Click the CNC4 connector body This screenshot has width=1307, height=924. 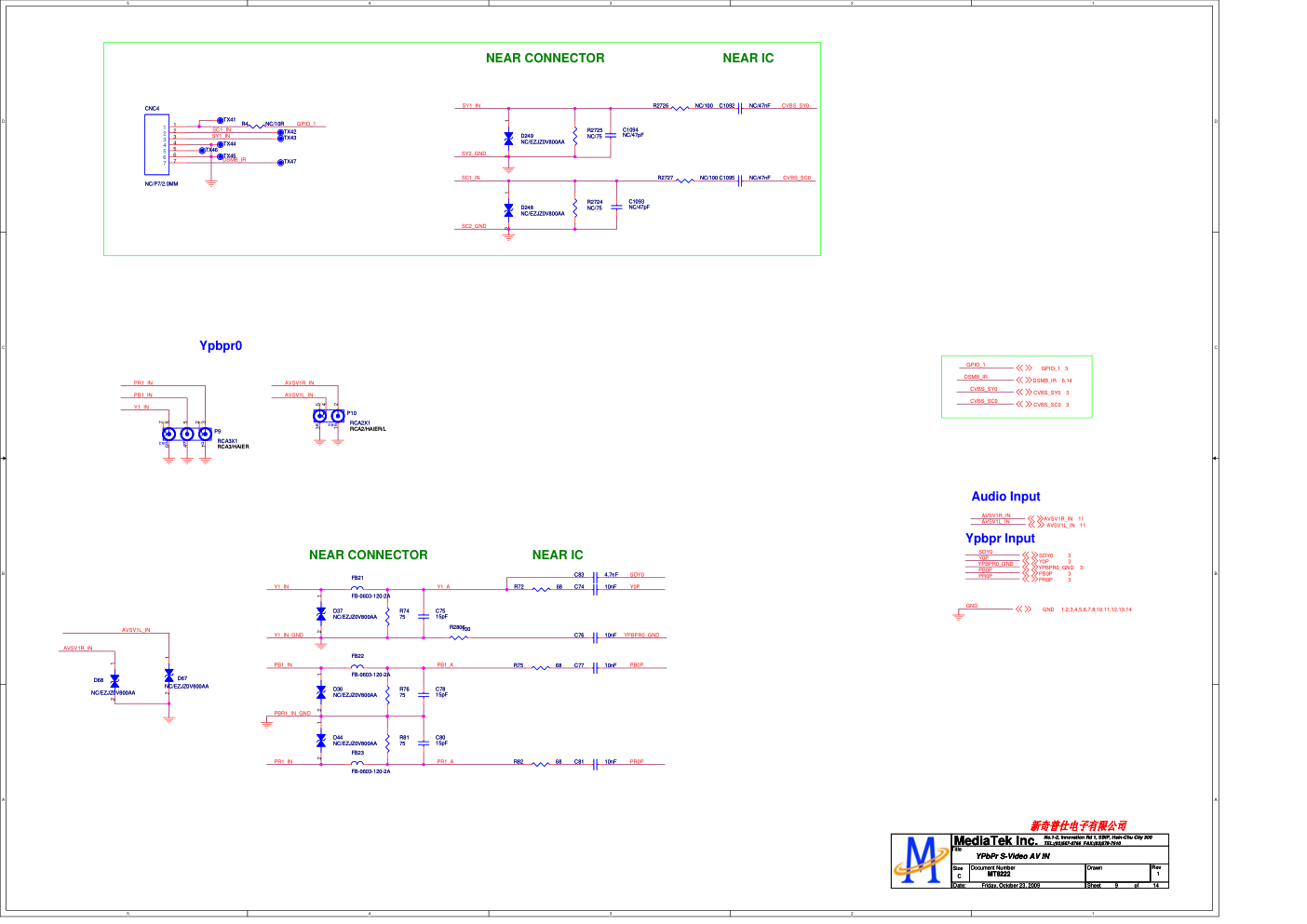[x=156, y=144]
